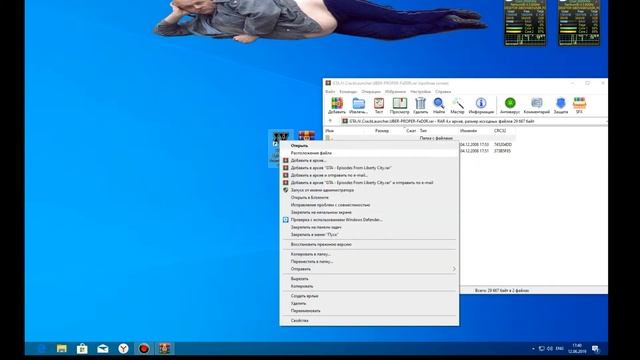640x360 pixels.
Task: Click the red record app taskbar icon
Action: (x=144, y=349)
